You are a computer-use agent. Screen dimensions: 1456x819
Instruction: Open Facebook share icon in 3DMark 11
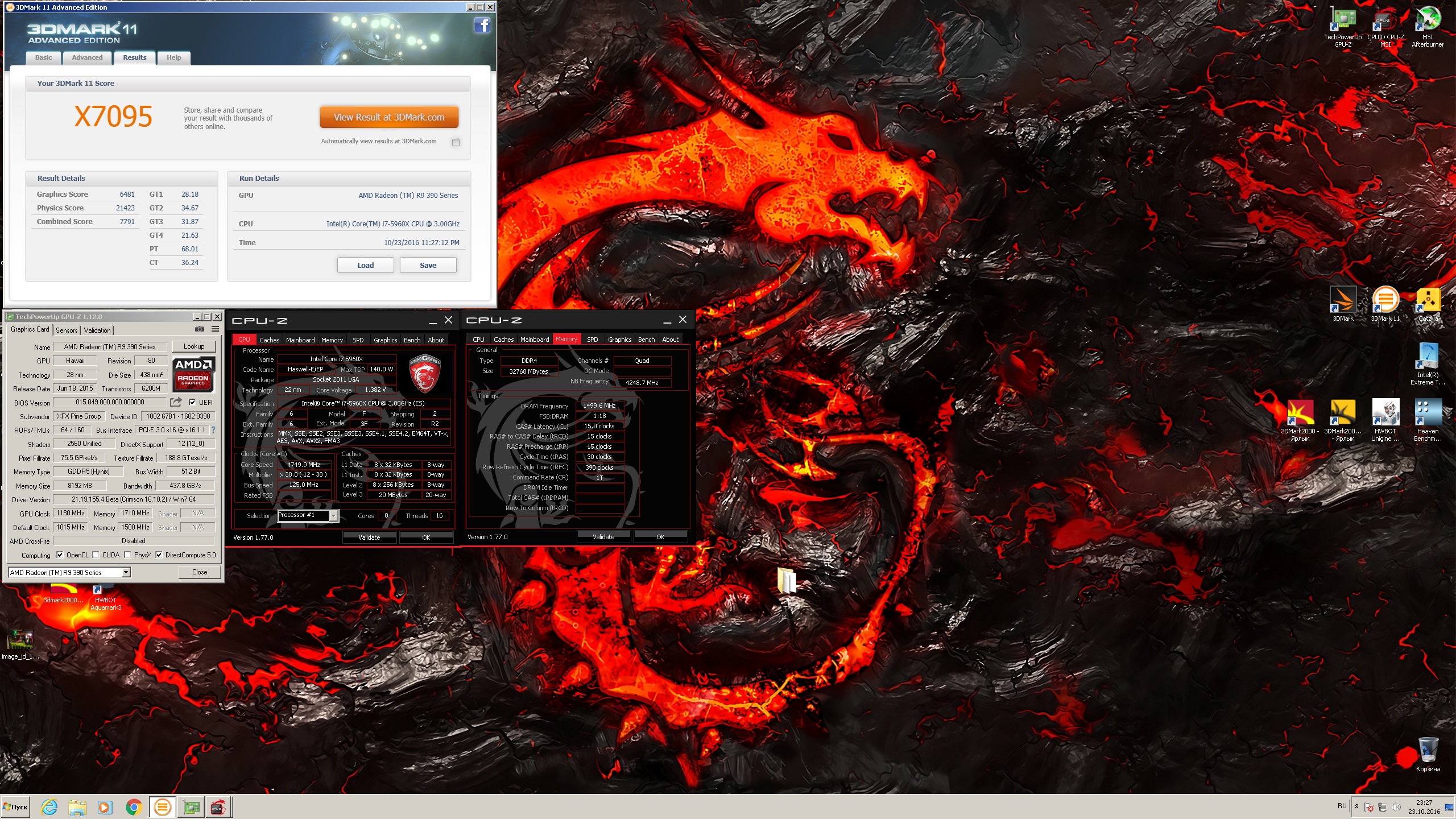[x=482, y=26]
